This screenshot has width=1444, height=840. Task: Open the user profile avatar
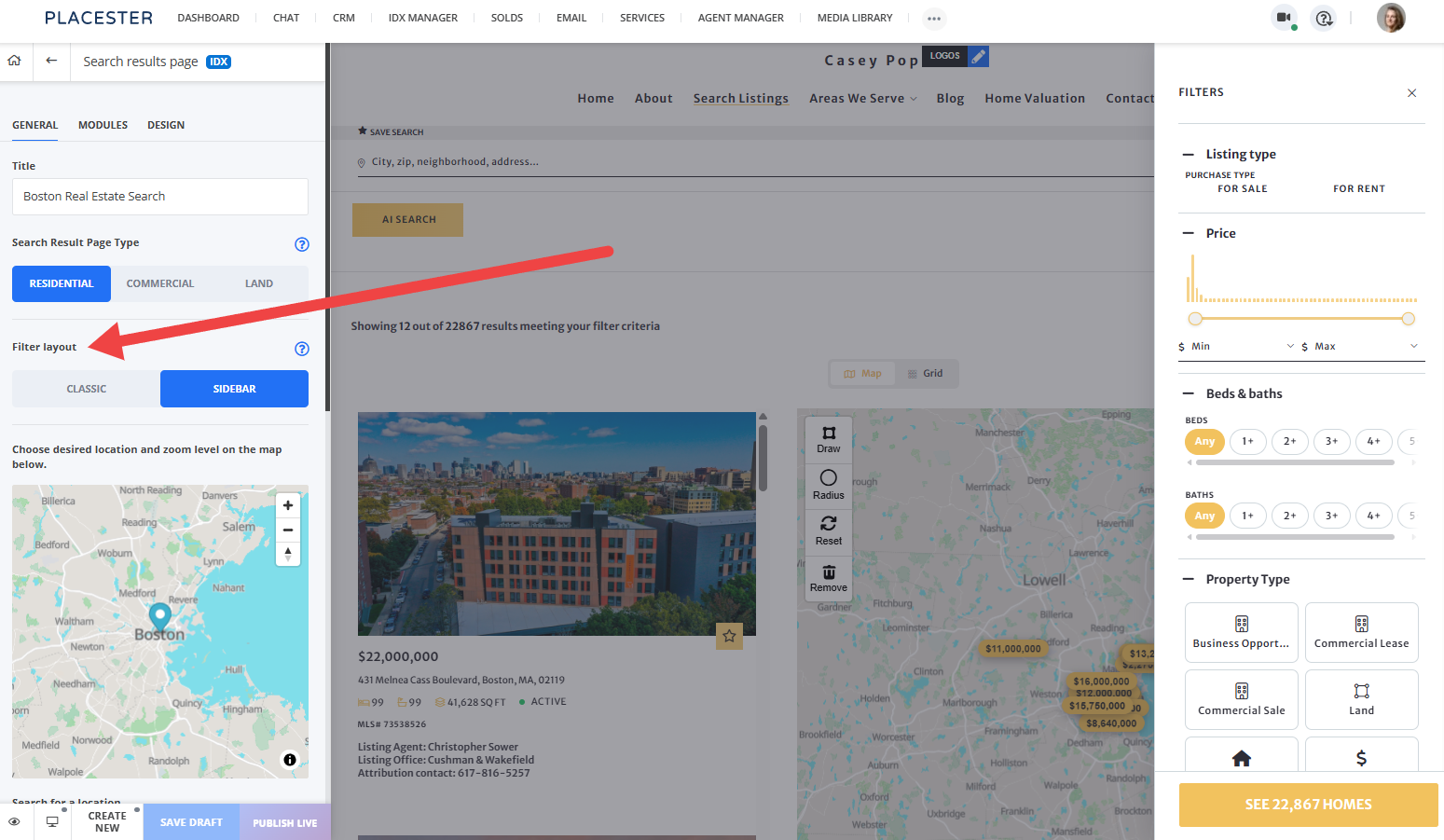coord(1391,18)
